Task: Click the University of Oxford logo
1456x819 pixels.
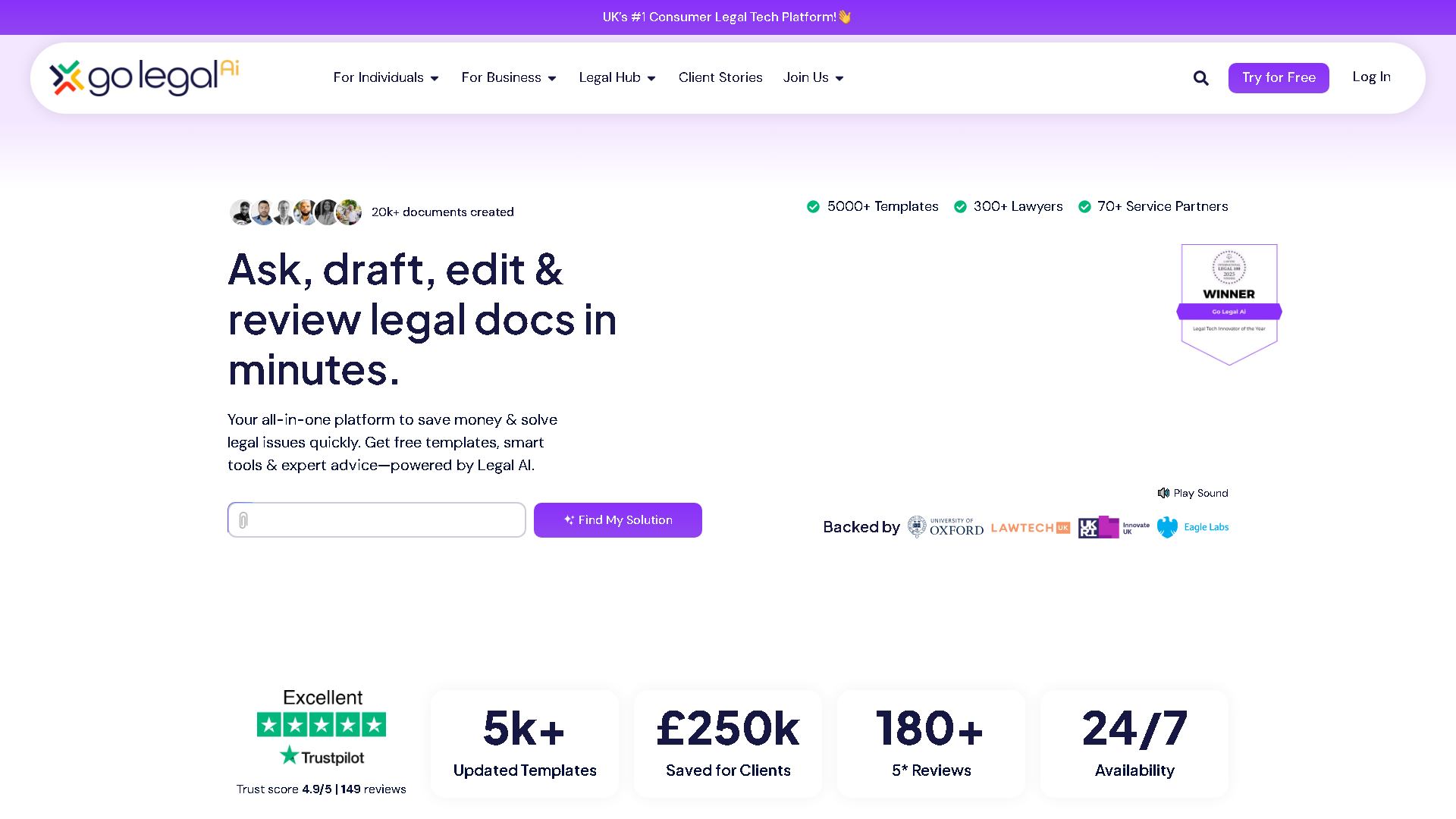Action: tap(945, 526)
